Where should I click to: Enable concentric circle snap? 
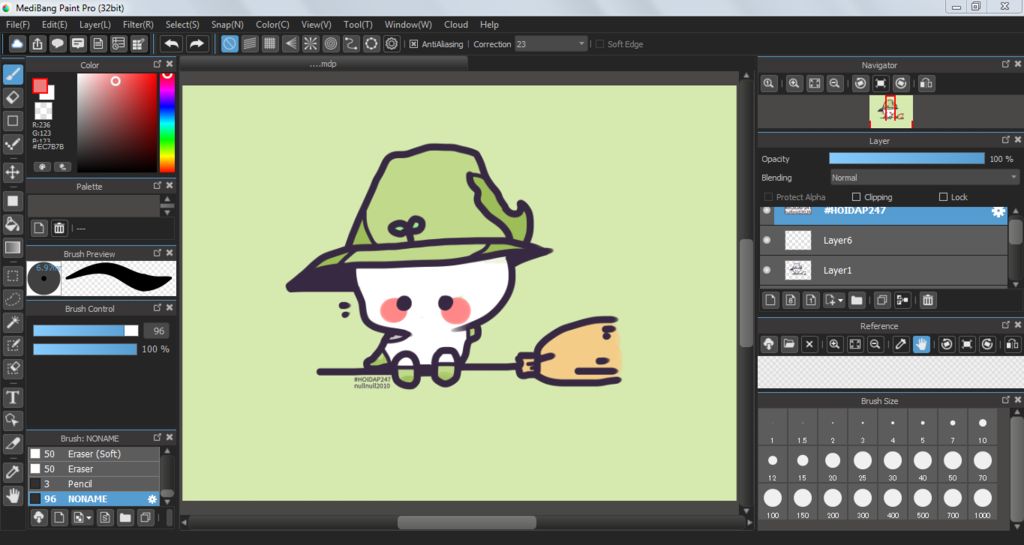click(x=330, y=44)
